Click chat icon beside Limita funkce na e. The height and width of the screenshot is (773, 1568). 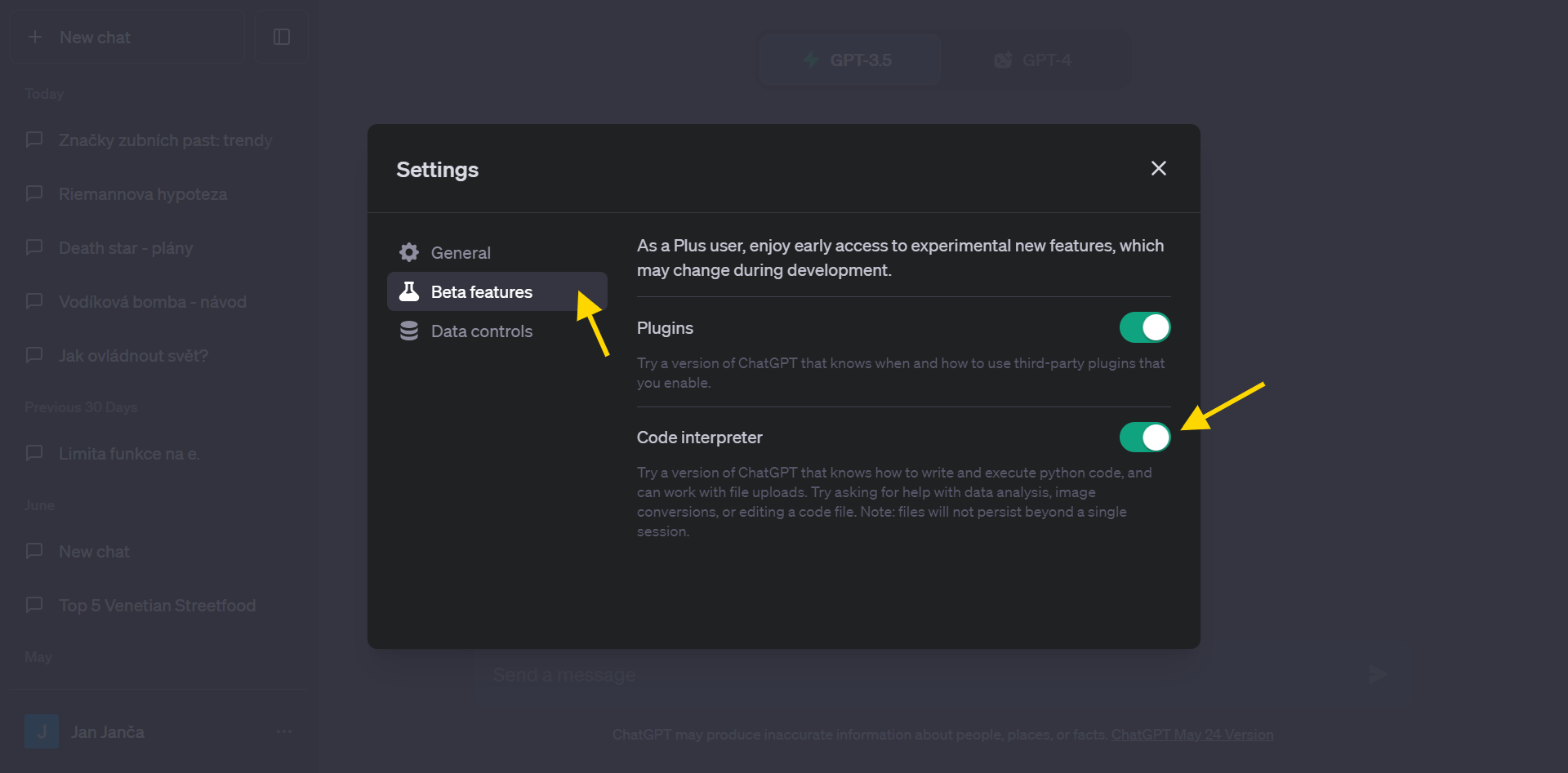(34, 453)
